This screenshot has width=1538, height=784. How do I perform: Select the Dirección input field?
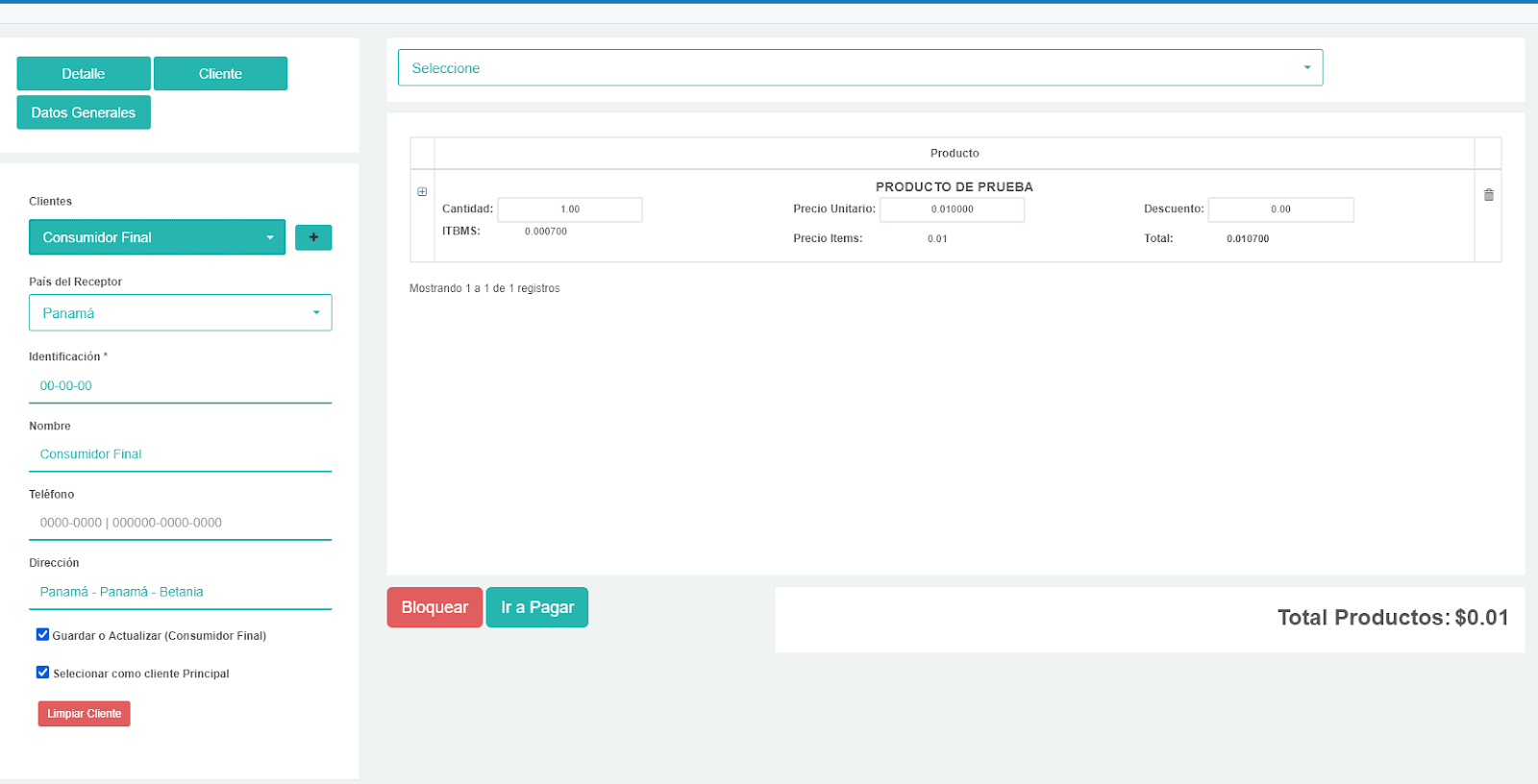[180, 592]
